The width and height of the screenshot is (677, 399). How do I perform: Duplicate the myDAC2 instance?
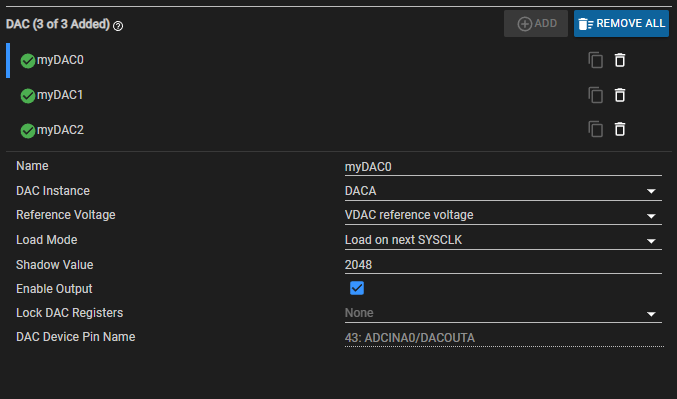(x=595, y=129)
